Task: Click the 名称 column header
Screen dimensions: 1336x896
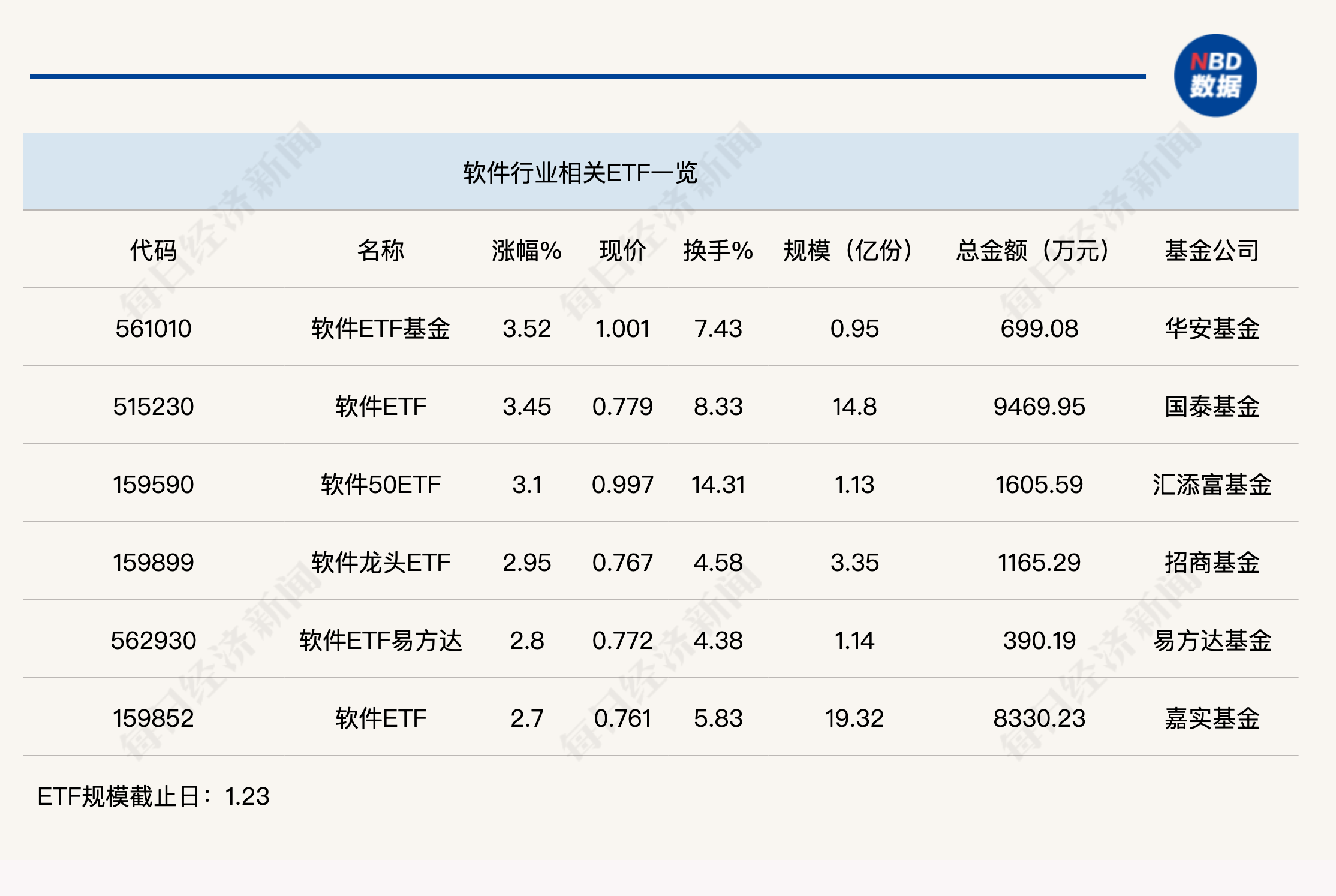Action: click(x=381, y=251)
